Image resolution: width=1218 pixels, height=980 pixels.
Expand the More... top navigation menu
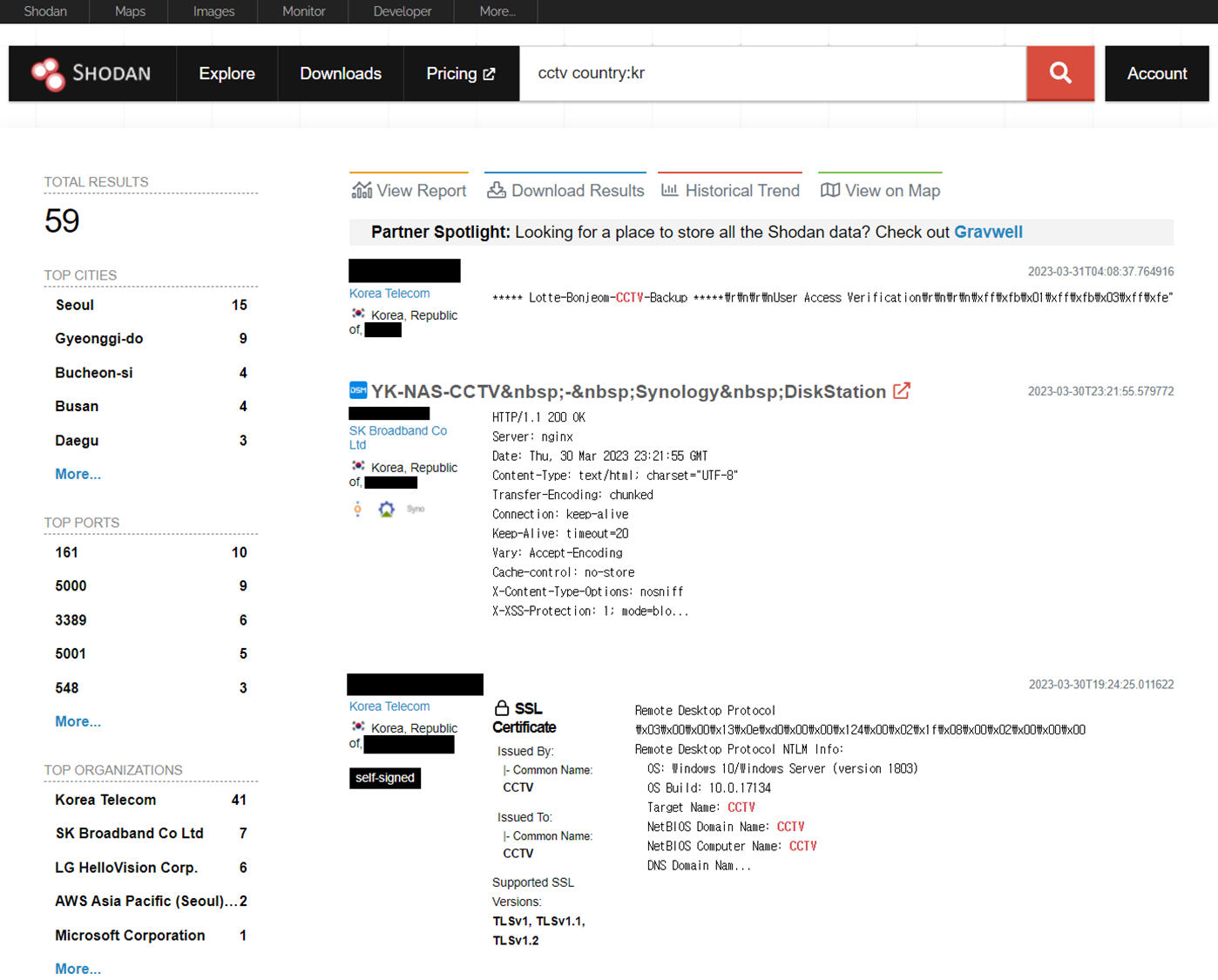tap(497, 11)
